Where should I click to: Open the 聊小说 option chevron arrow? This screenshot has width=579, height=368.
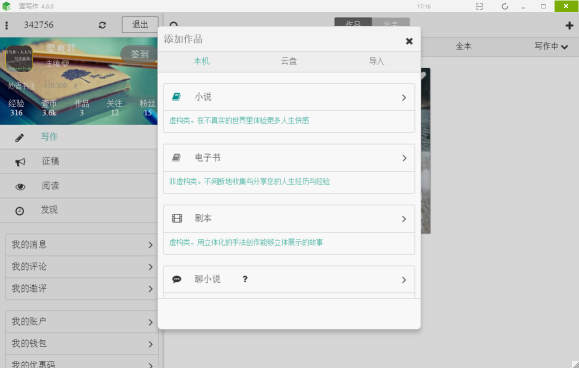pos(404,280)
